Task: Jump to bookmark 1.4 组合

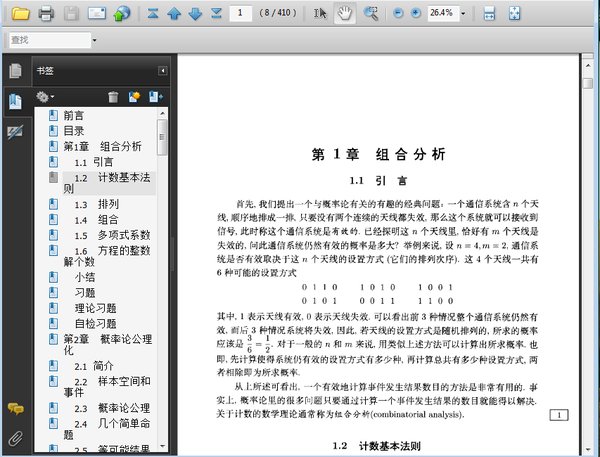Action: pos(96,220)
